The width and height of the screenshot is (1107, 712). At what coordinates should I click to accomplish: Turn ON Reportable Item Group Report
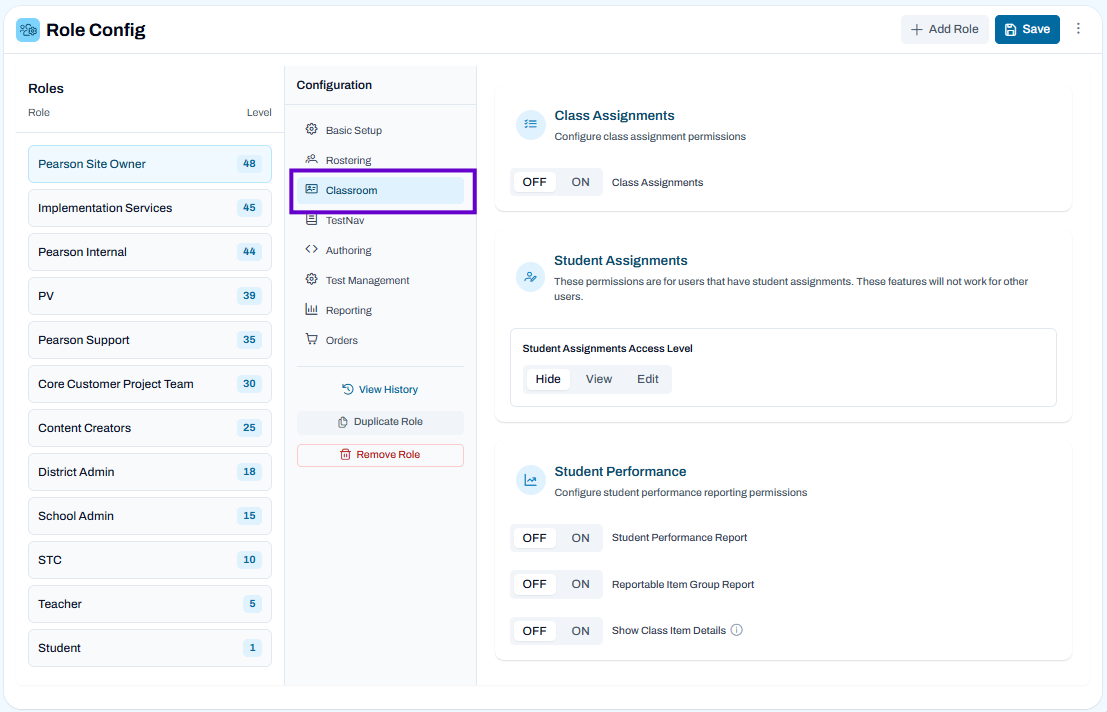point(580,584)
